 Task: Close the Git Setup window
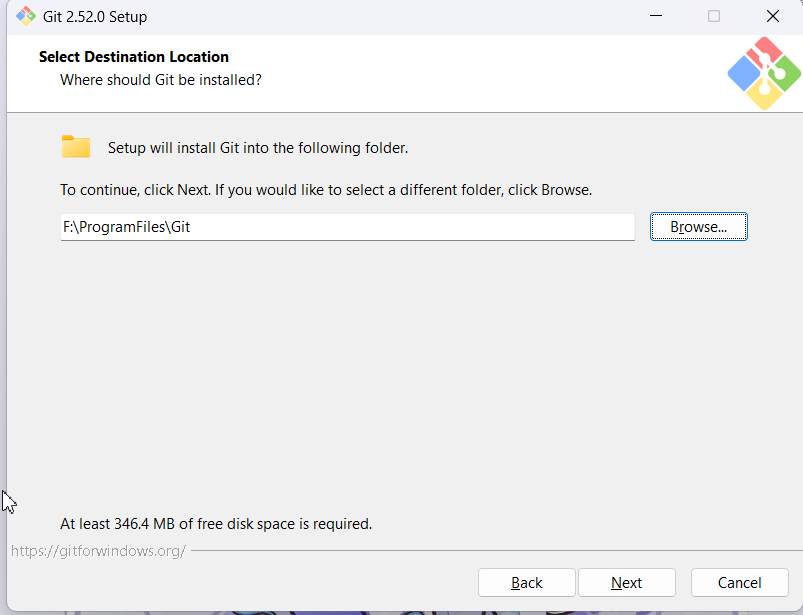click(773, 16)
